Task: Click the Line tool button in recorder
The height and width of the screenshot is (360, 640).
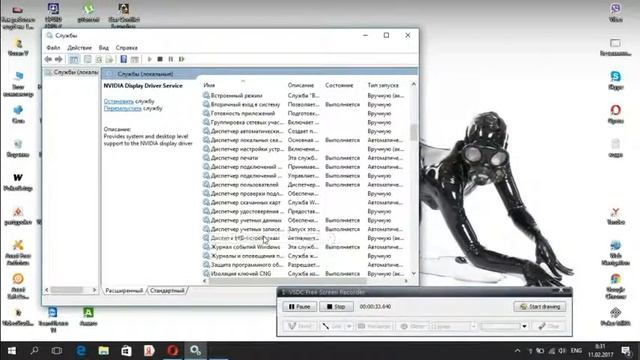Action: point(331,326)
